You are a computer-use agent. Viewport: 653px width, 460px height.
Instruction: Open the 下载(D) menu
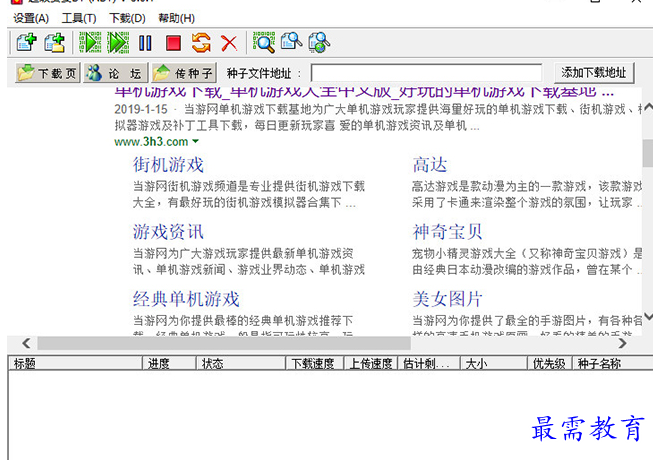coord(127,18)
